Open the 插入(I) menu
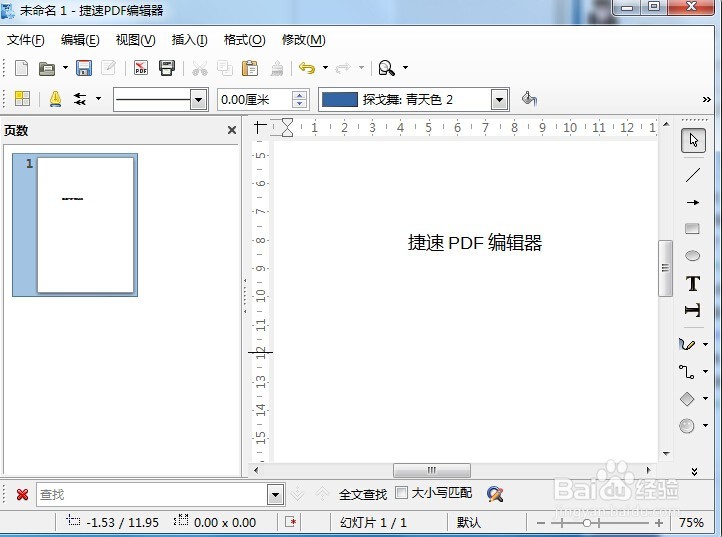Screen dimensions: 722x537 click(189, 40)
